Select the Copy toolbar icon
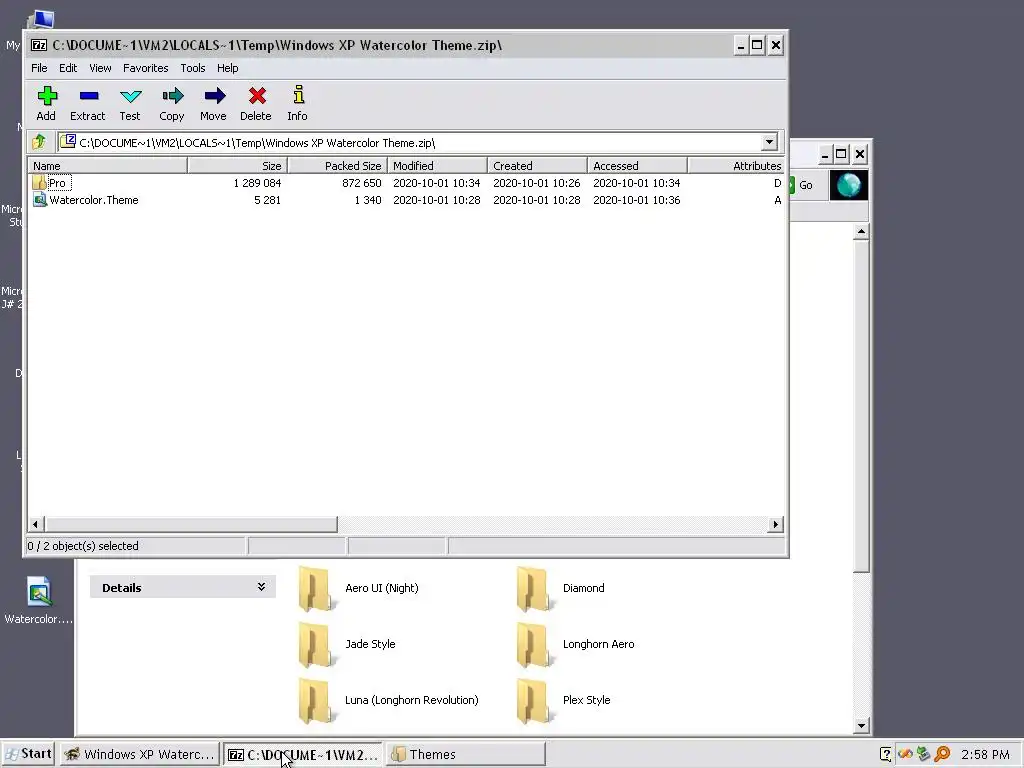Viewport: 1024px width, 768px height. 172,96
